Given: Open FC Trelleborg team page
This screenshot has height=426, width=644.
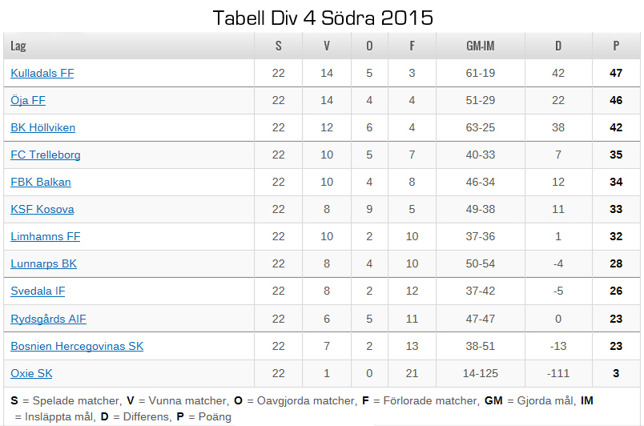Looking at the screenshot, I should 46,155.
